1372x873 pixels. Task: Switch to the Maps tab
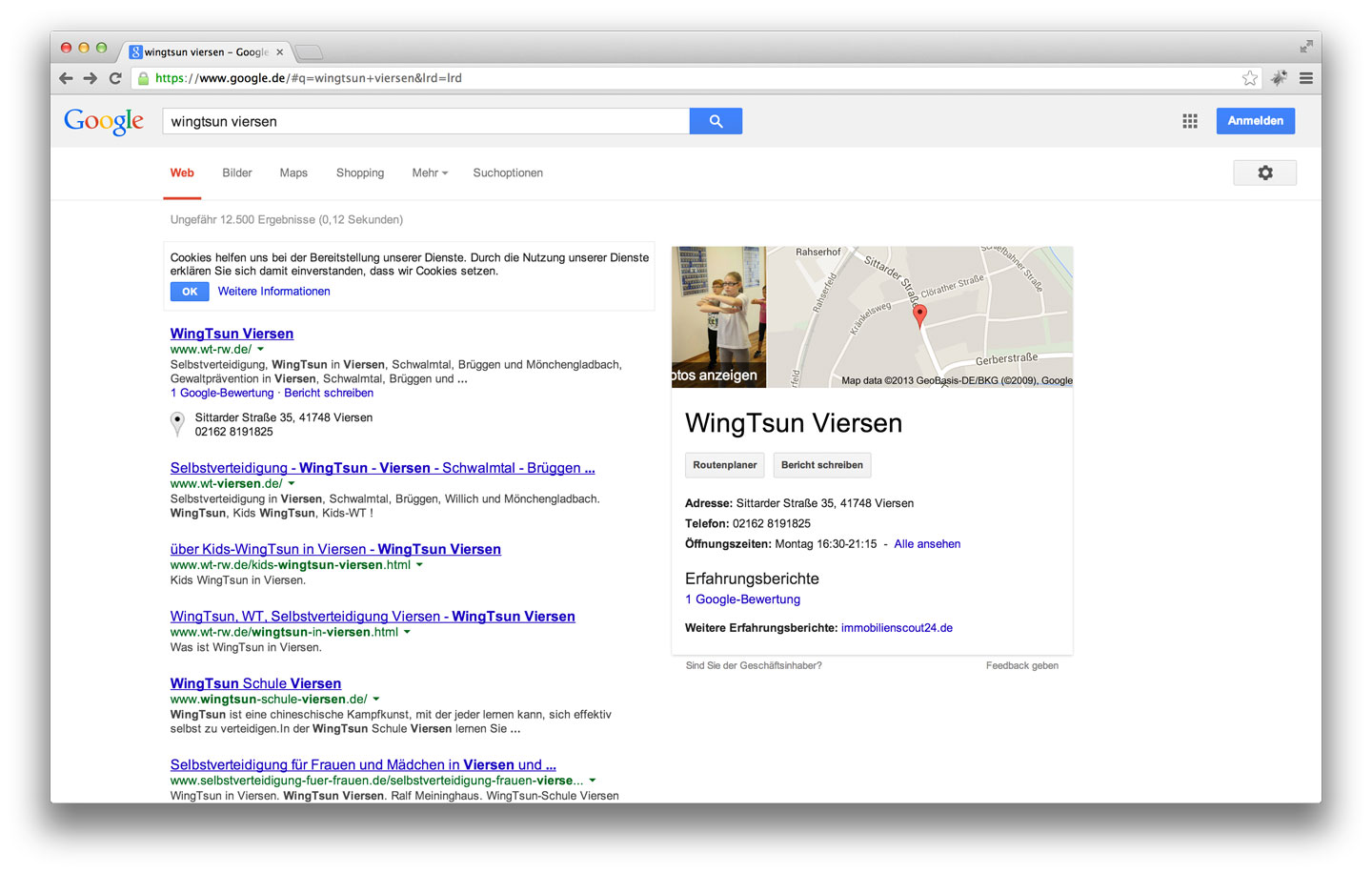pyautogui.click(x=293, y=173)
